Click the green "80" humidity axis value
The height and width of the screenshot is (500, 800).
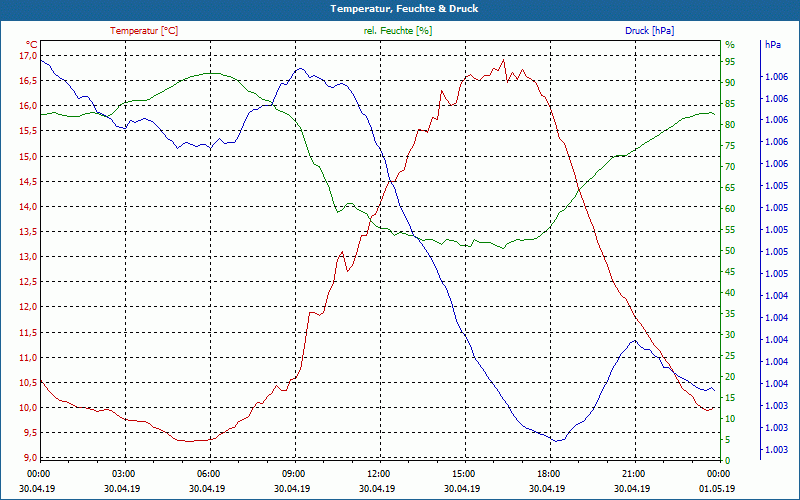coord(730,125)
